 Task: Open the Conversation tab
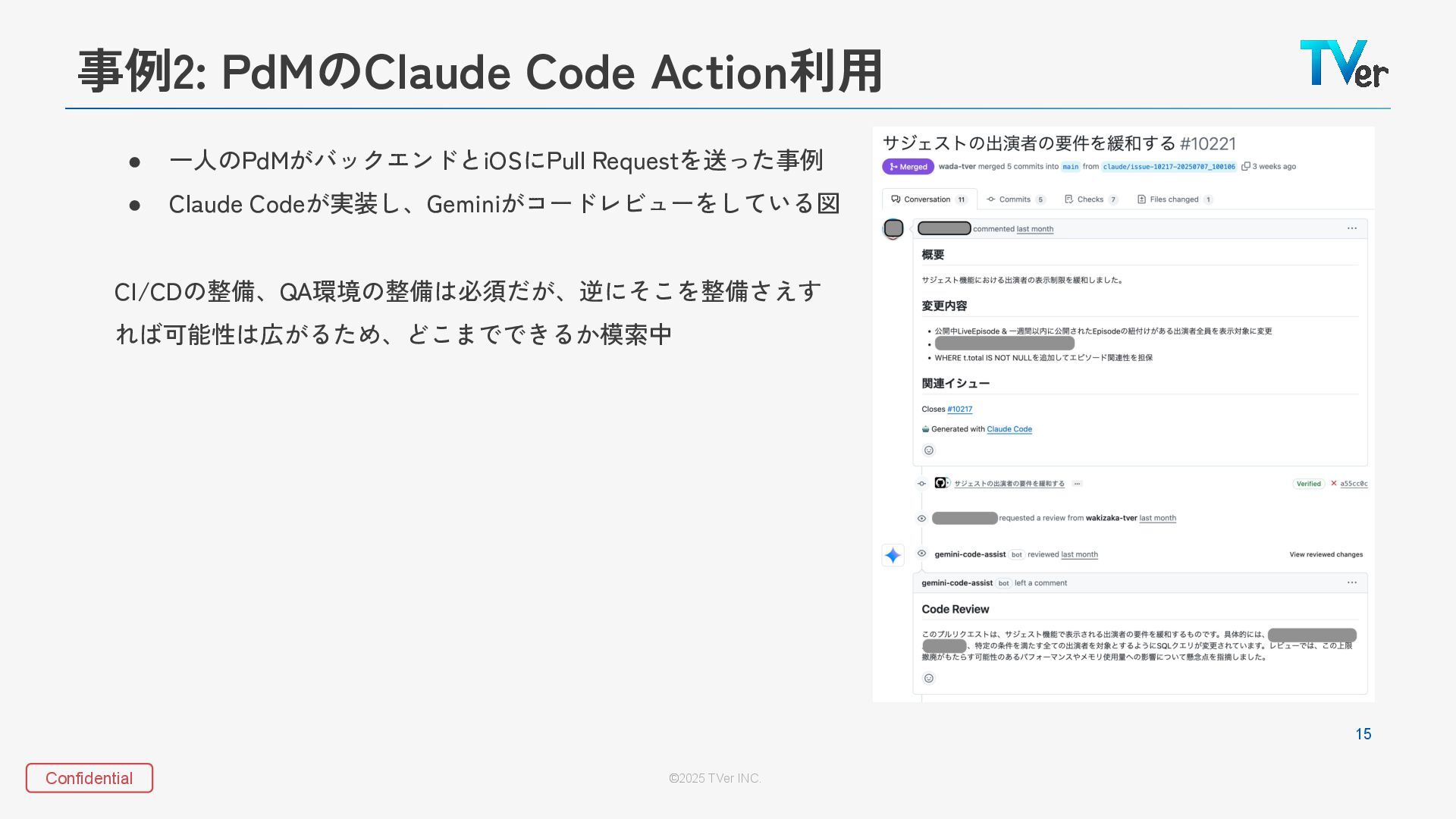point(929,199)
